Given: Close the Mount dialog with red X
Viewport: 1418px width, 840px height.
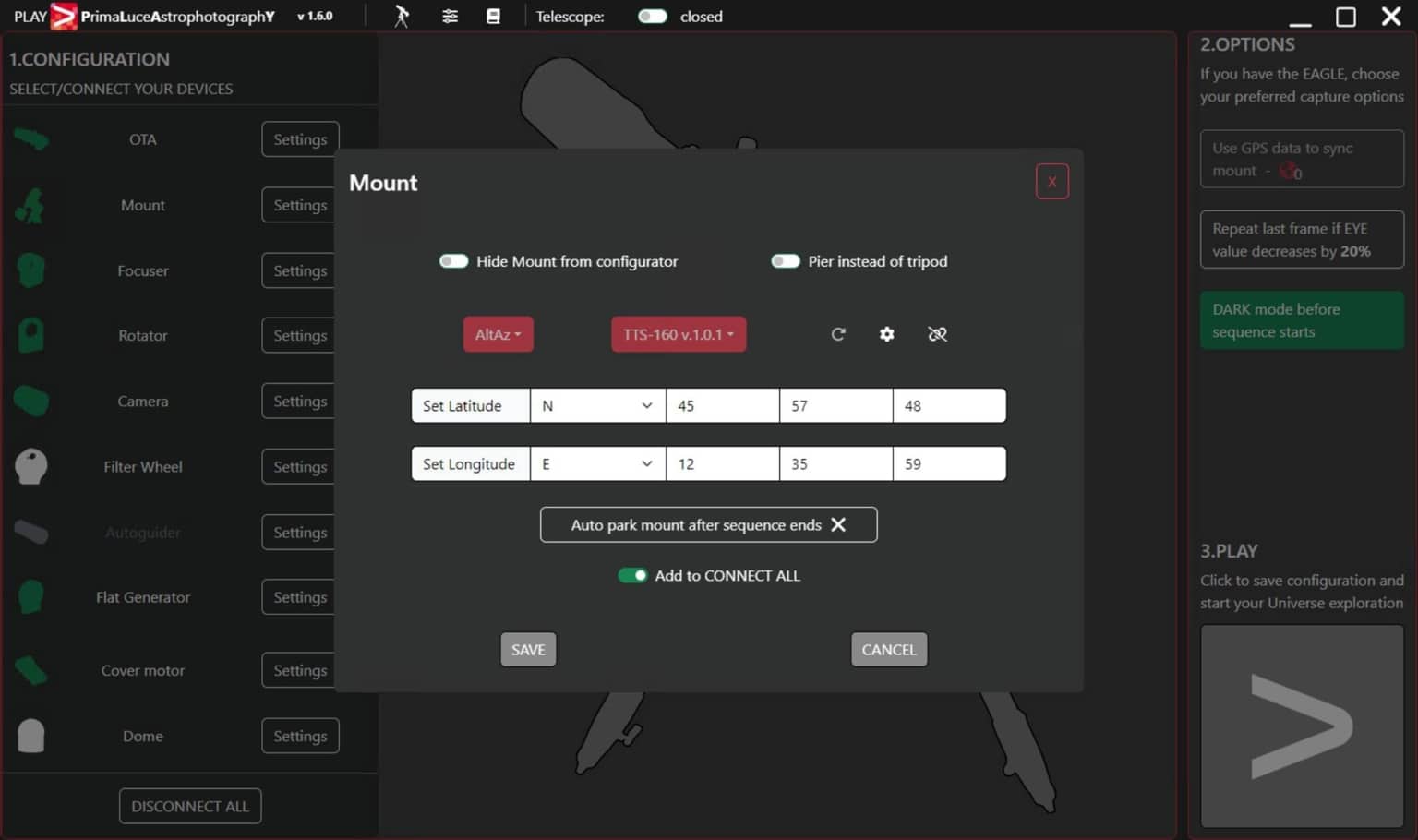Looking at the screenshot, I should coord(1051,182).
